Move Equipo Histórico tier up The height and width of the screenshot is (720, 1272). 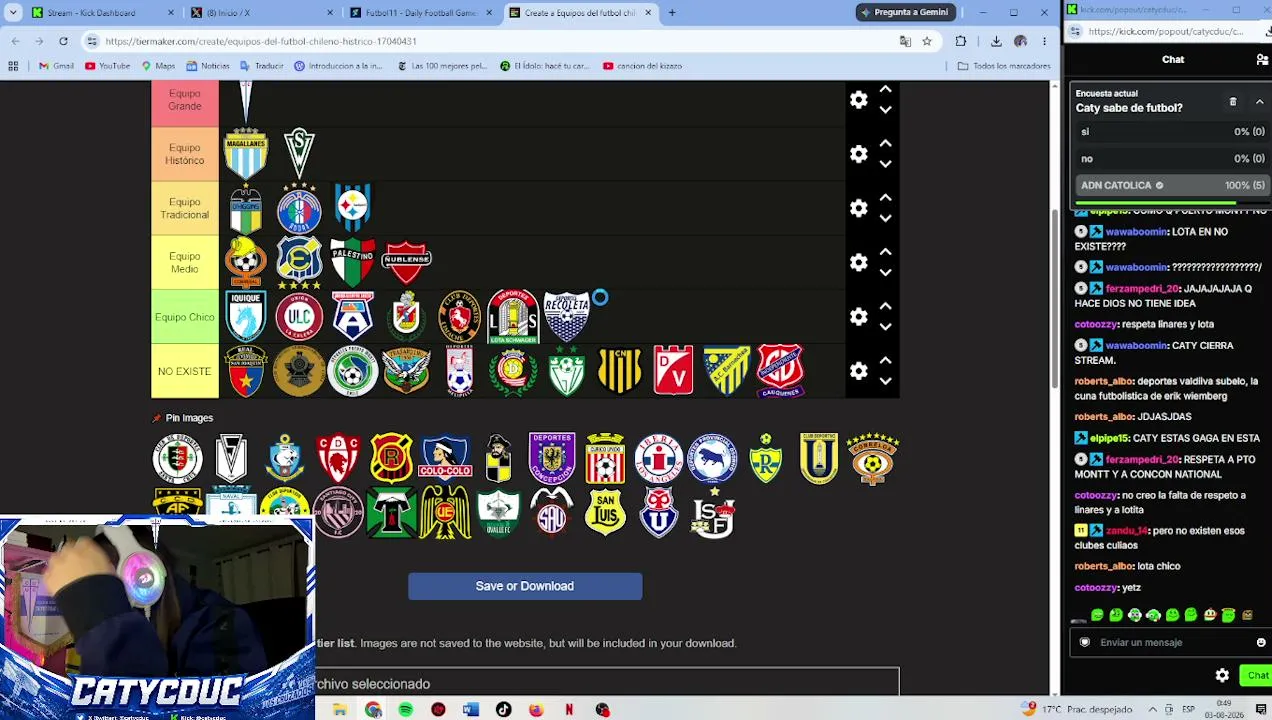pos(885,144)
